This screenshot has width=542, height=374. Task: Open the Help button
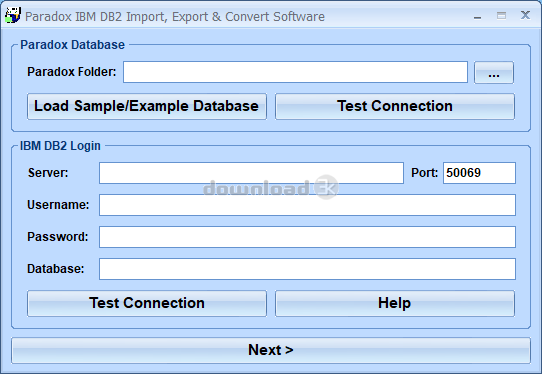pos(395,303)
